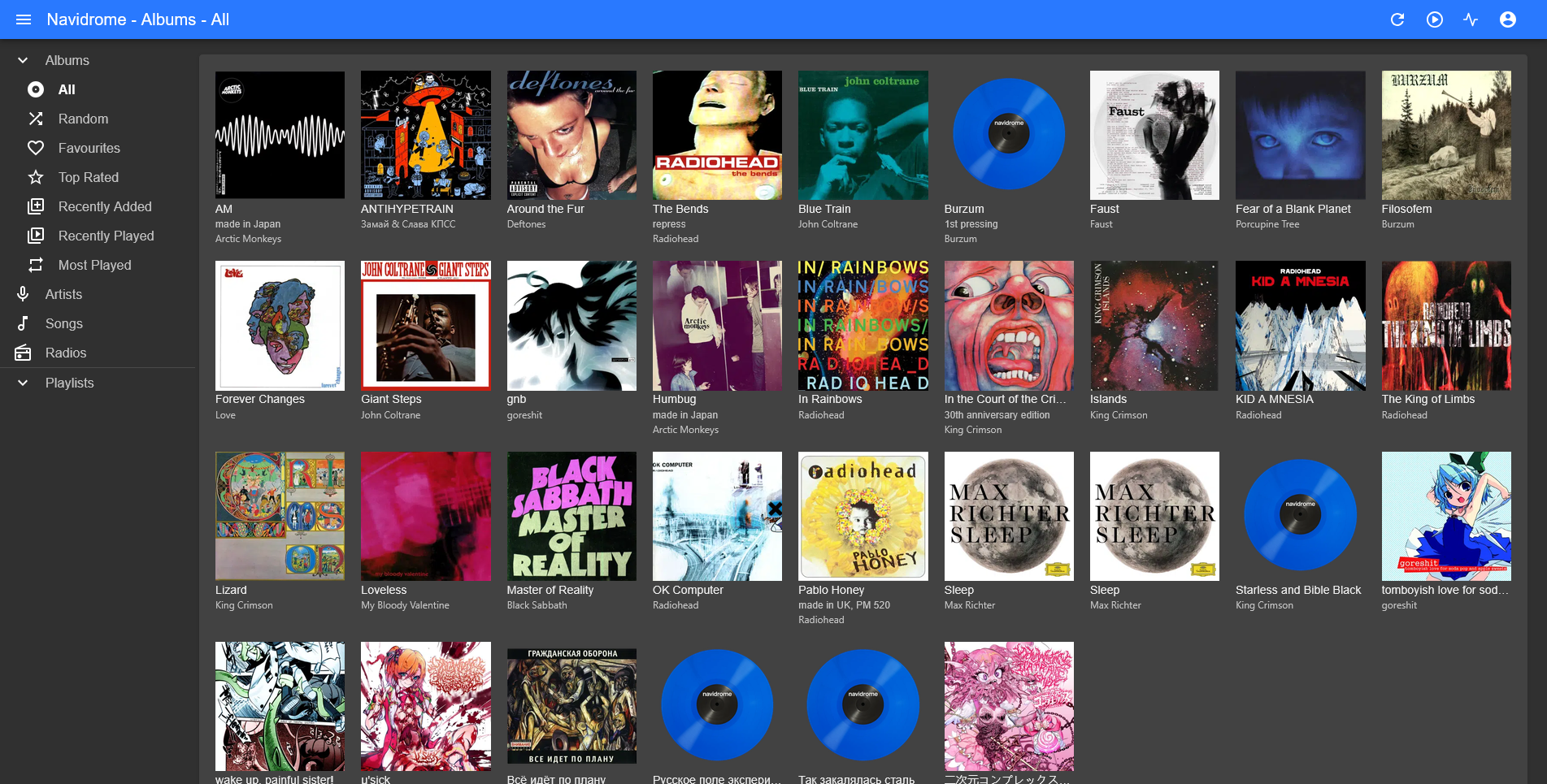Open the In Rainbows album cover

pos(863,326)
